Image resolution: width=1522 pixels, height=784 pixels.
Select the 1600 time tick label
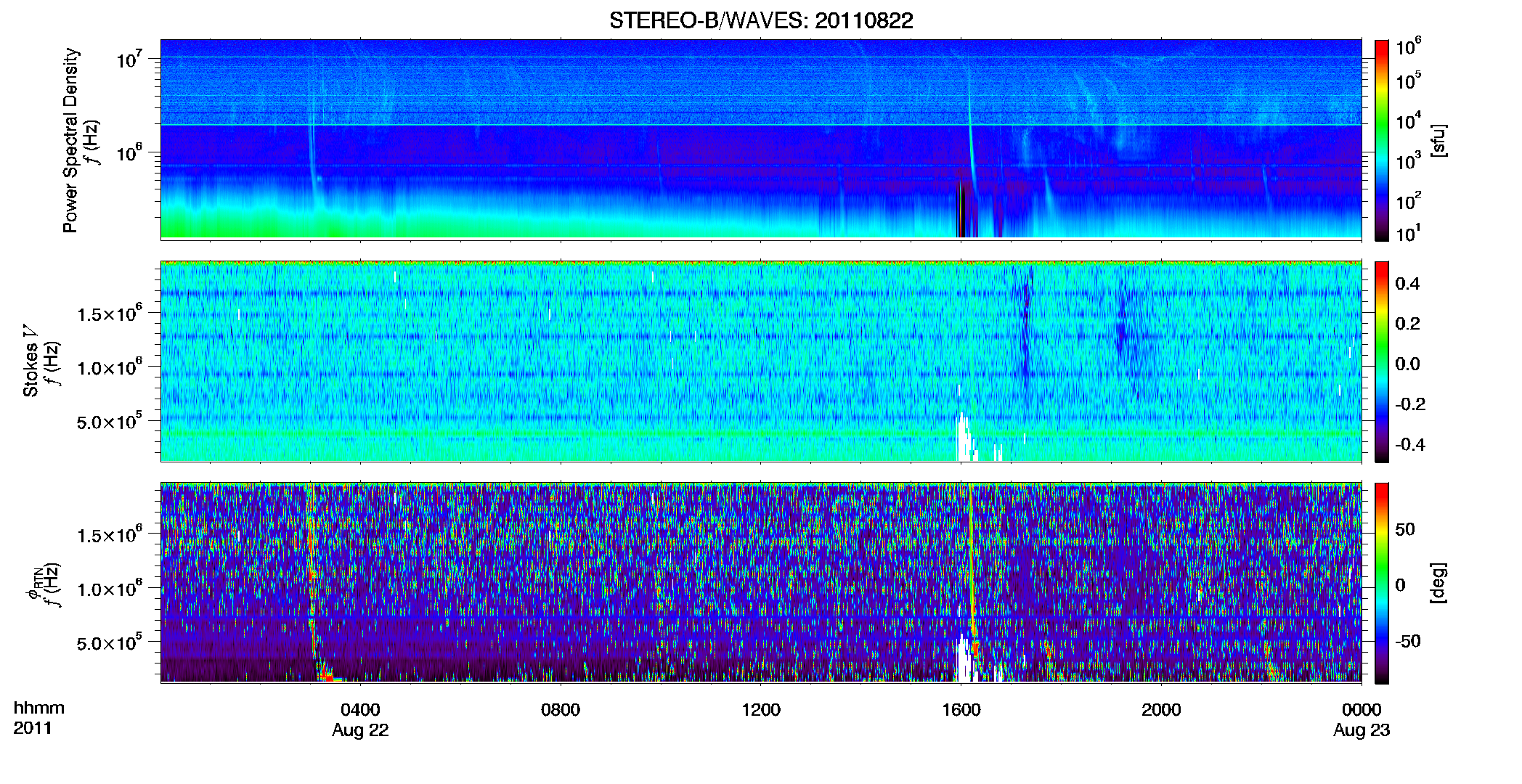(961, 710)
